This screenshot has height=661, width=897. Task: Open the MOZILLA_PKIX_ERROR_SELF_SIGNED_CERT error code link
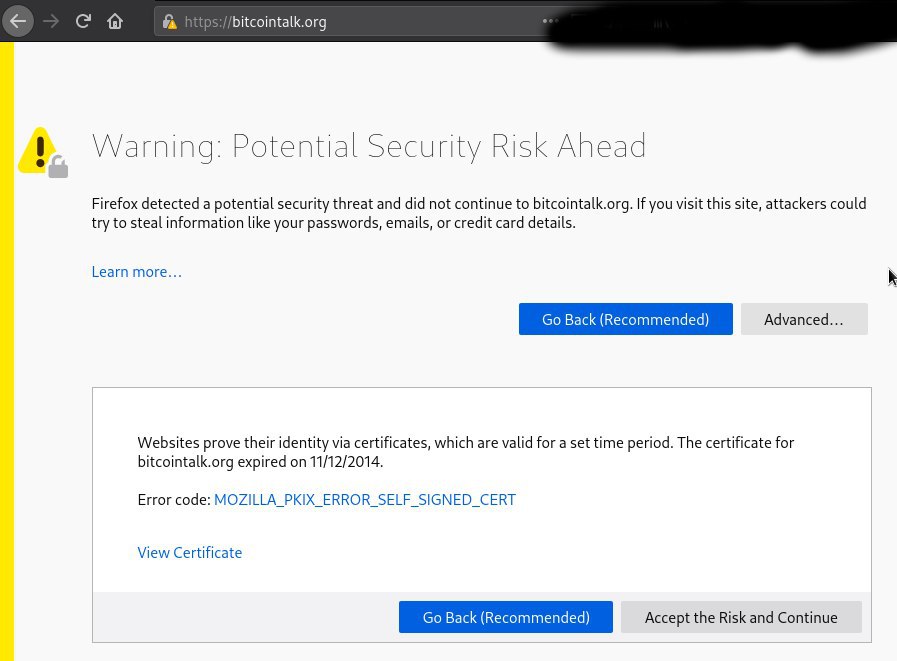(x=365, y=500)
